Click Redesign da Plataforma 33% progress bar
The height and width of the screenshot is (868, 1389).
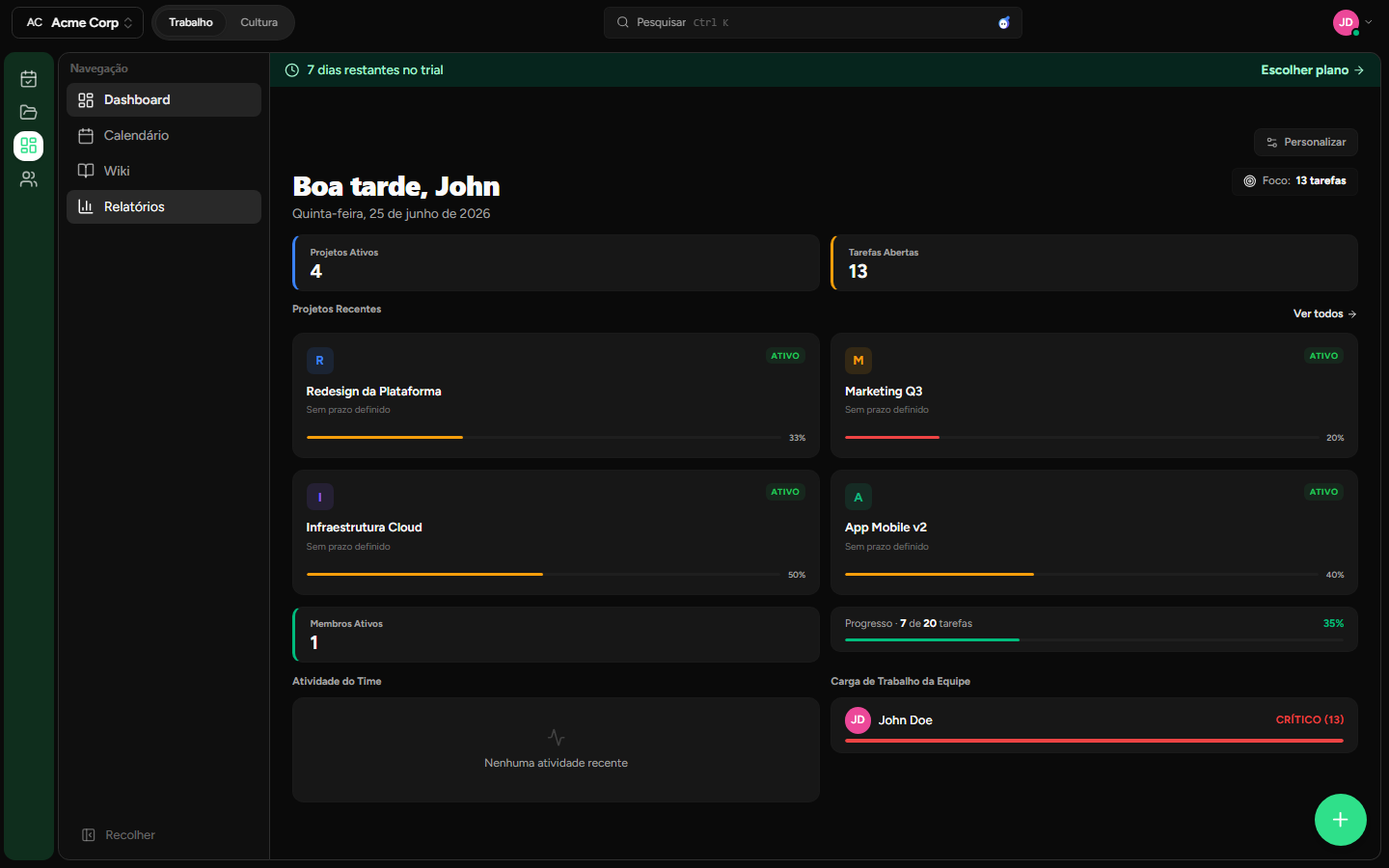544,438
